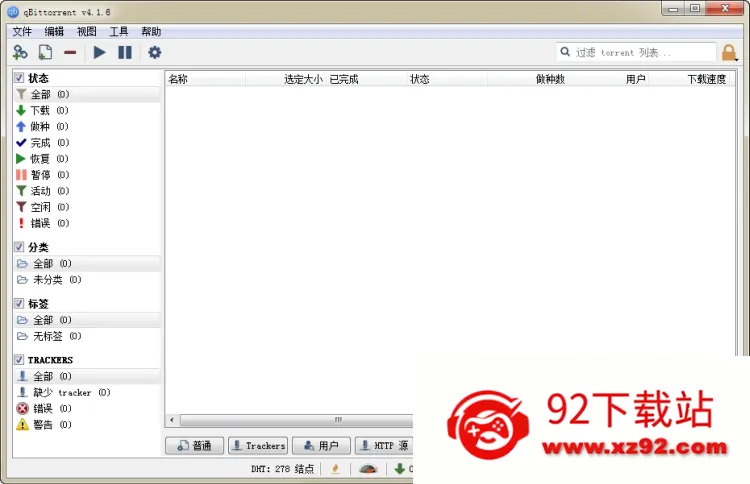Screen dimensions: 750x484
Task: Click the add torrent file icon
Action: [x=45, y=53]
